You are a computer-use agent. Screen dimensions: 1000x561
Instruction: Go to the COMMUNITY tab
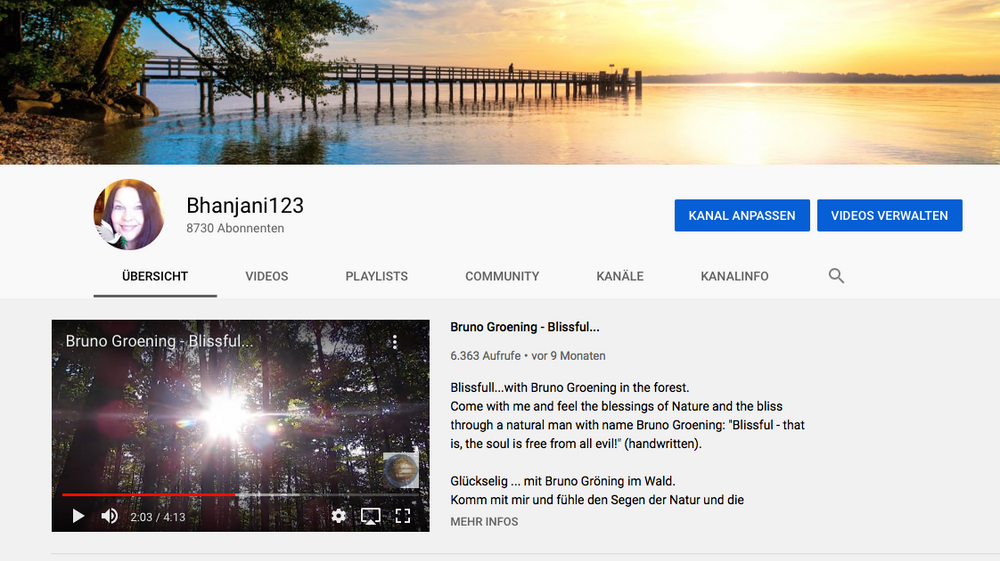pos(502,276)
